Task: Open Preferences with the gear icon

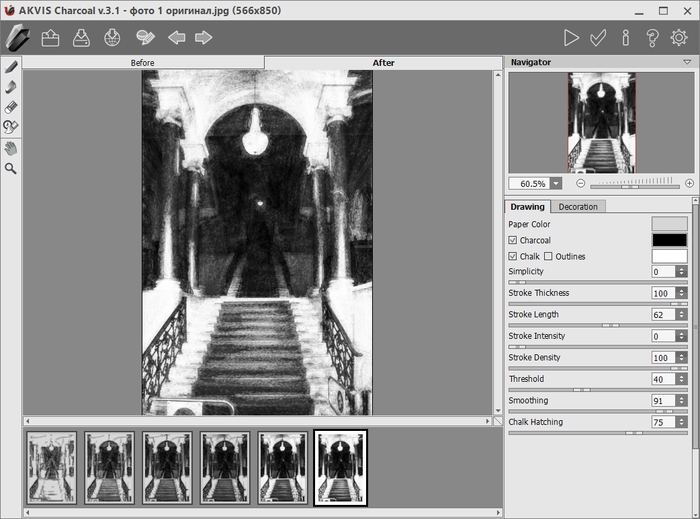Action: click(679, 38)
